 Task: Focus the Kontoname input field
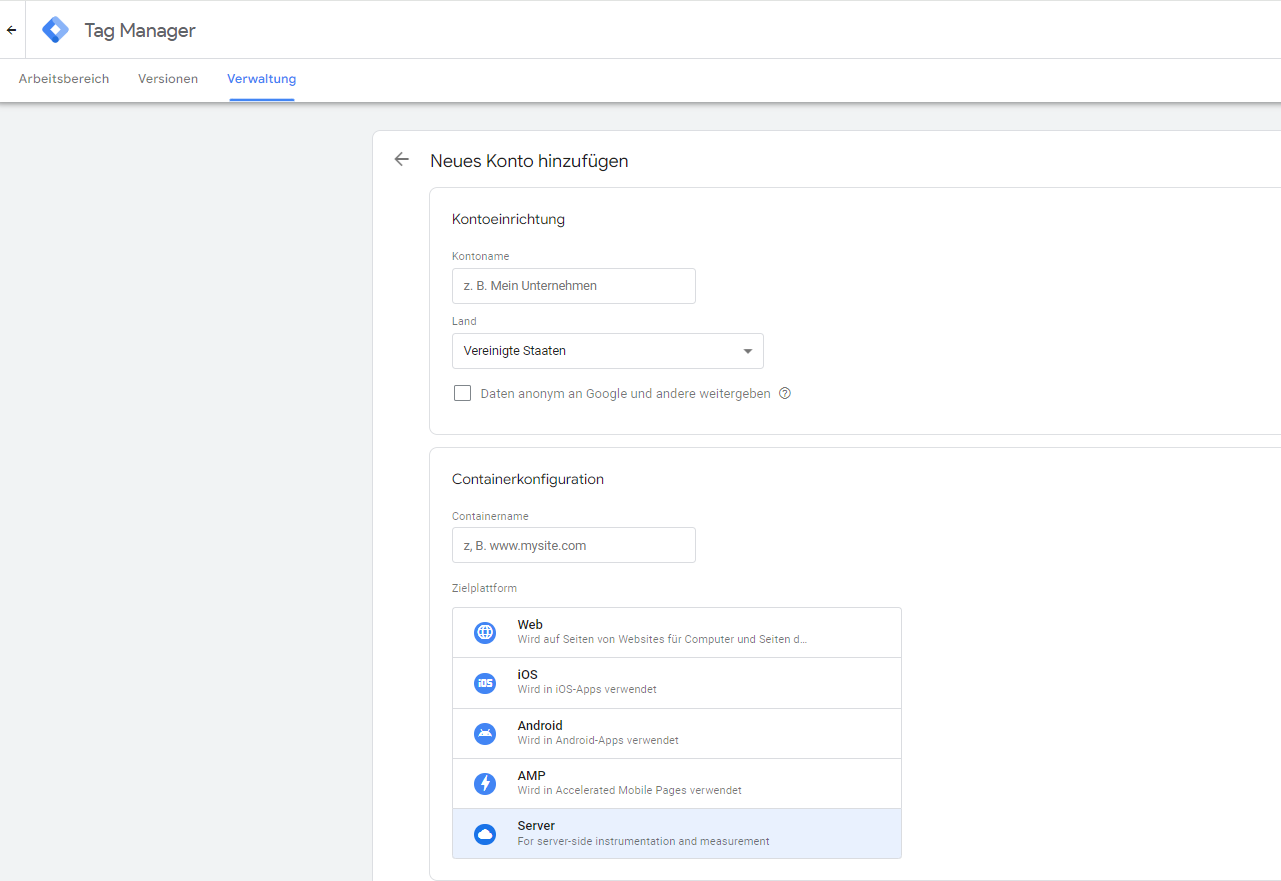point(574,286)
